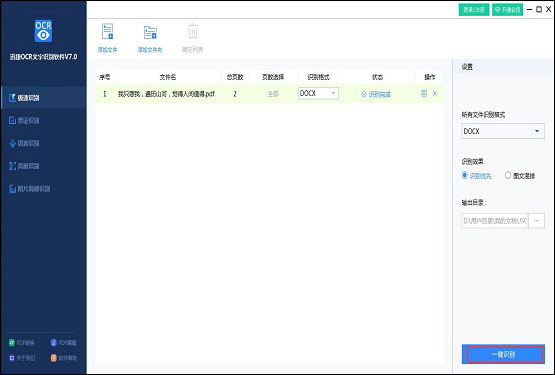This screenshot has height=375, width=555.
Task: Click the PDF file name in row 1
Action: pos(166,94)
